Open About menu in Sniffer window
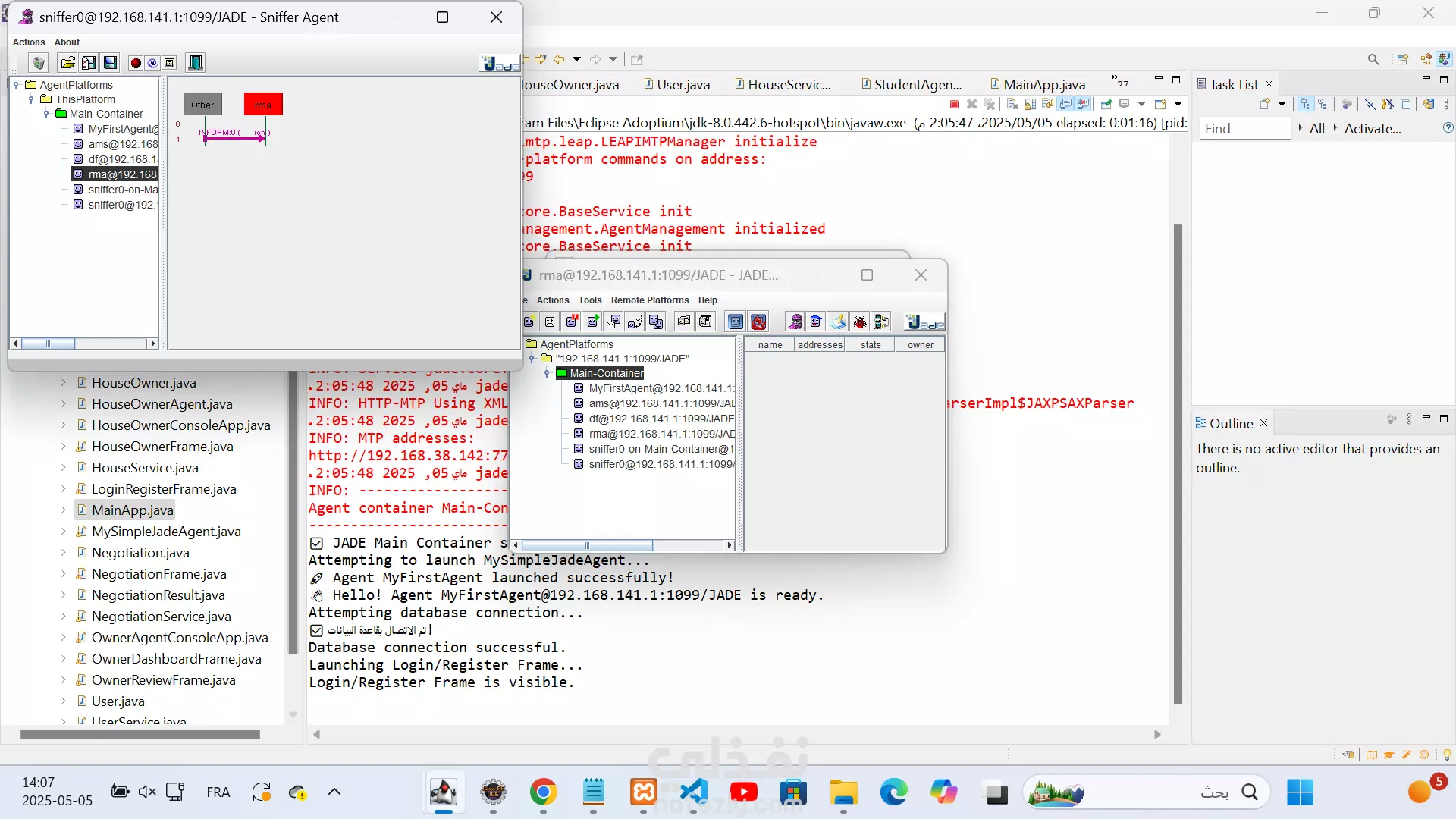This screenshot has width=1456, height=819. 67,42
